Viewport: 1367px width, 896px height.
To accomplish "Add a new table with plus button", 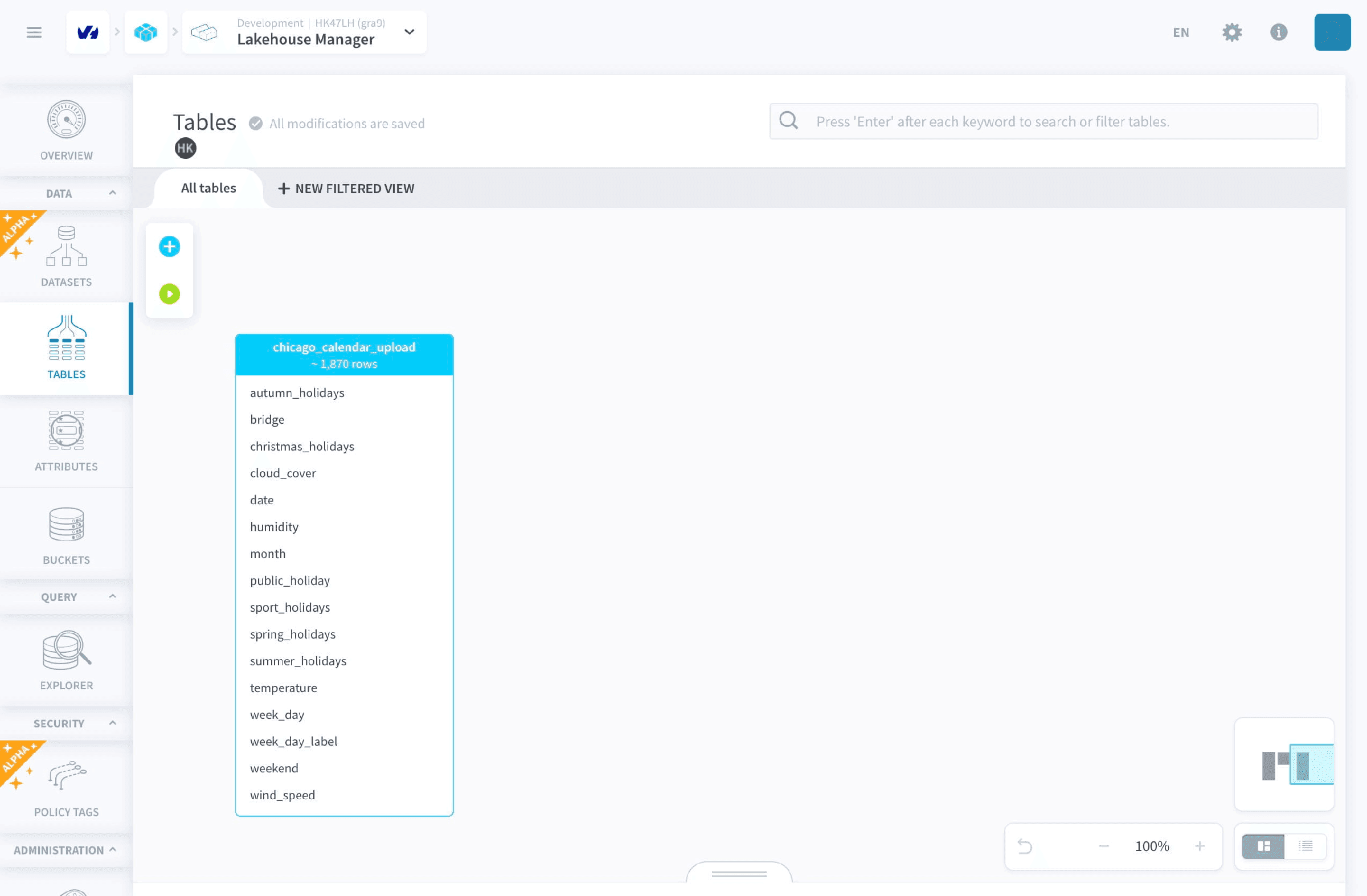I will pos(169,247).
